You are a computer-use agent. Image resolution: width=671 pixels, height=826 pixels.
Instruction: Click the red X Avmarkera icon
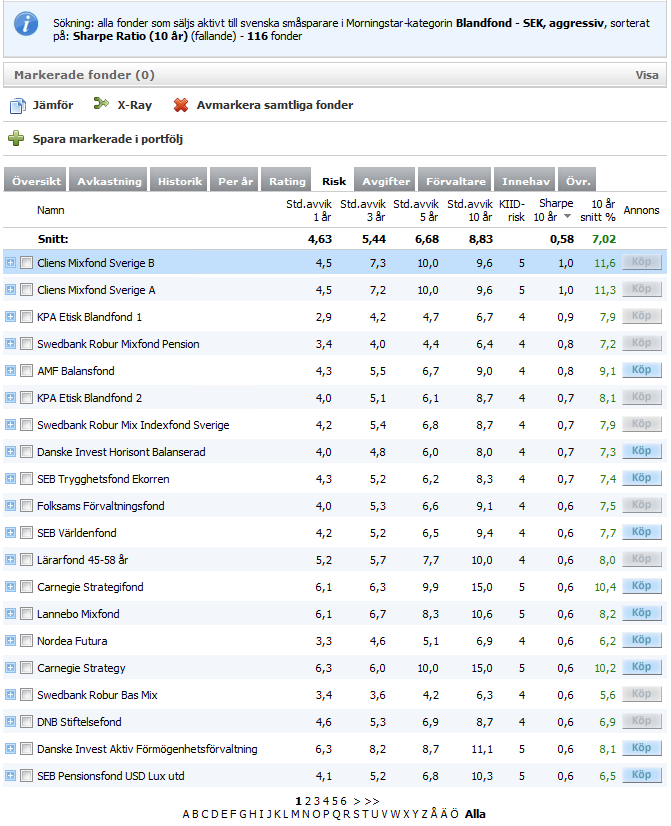(181, 105)
